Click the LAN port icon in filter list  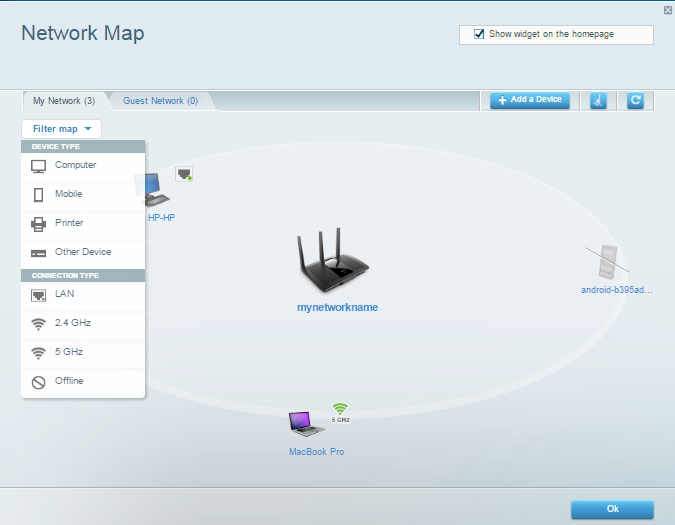(x=38, y=295)
